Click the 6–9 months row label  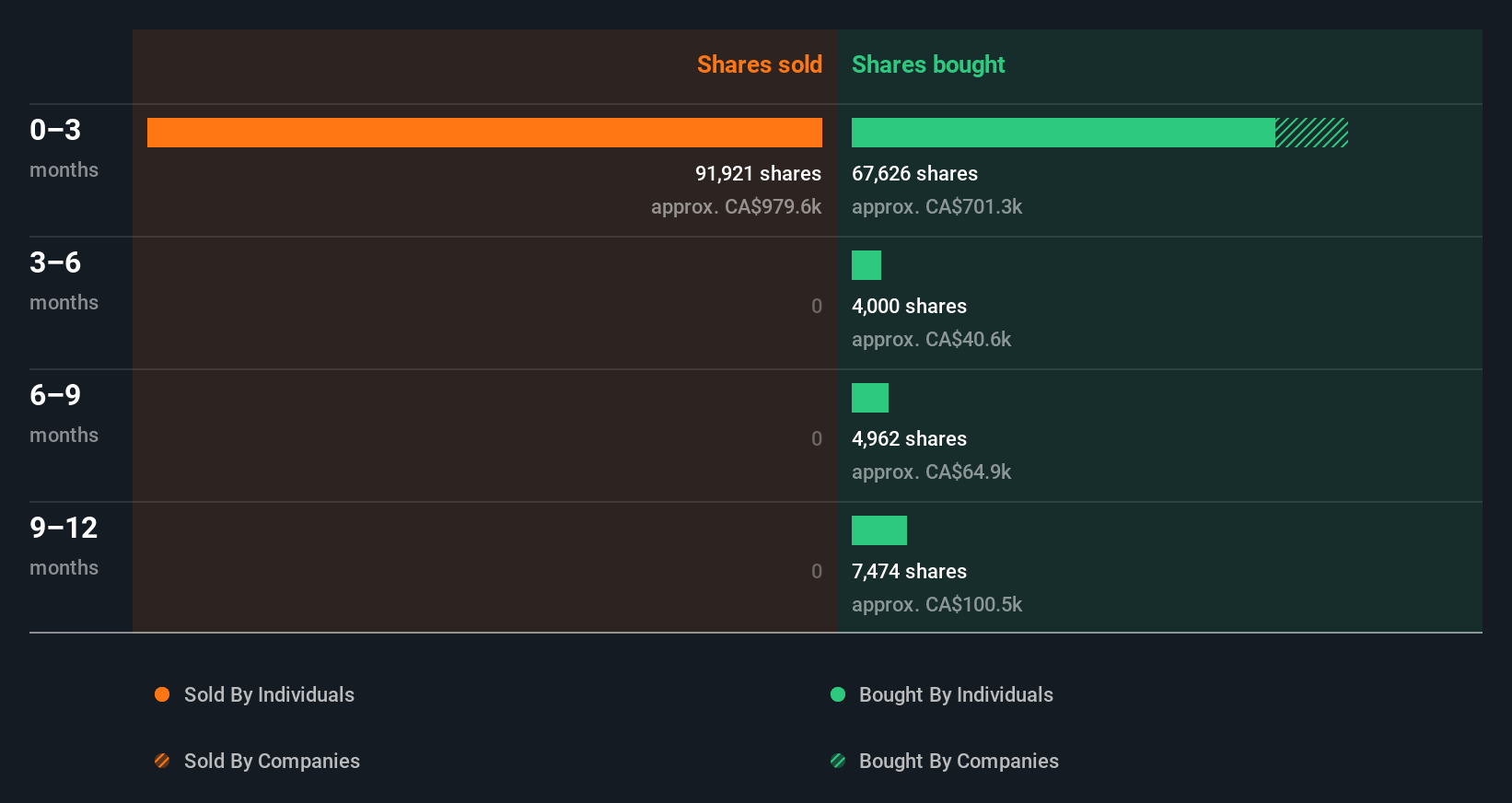pos(64,413)
